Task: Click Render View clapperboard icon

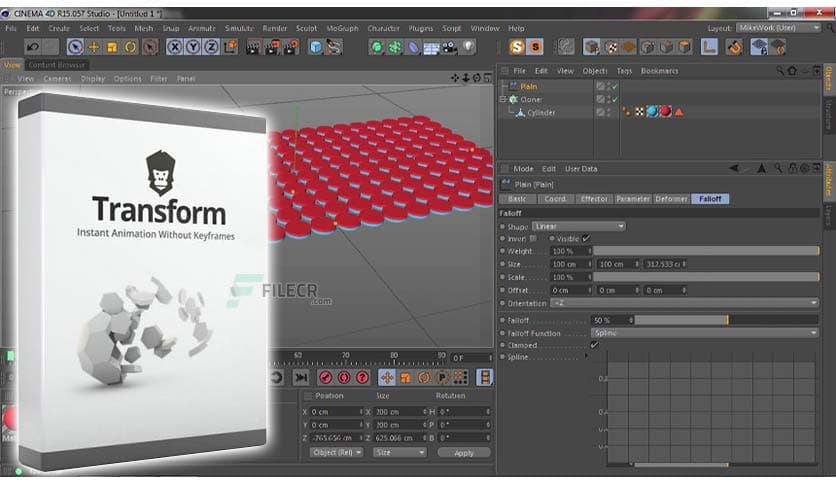Action: pos(253,47)
